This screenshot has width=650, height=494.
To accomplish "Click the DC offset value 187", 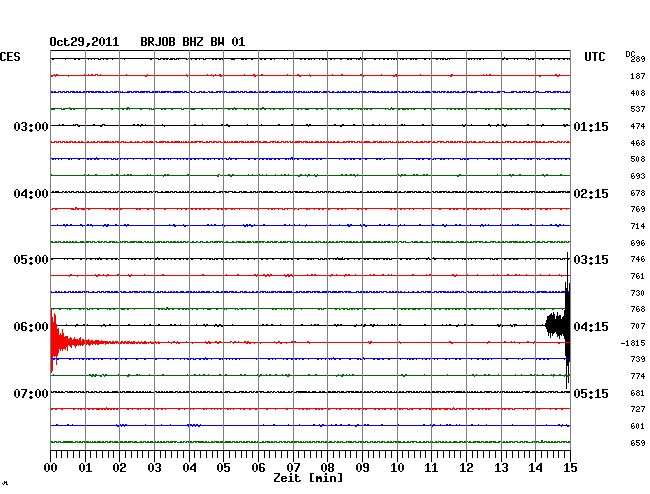I will pos(638,76).
